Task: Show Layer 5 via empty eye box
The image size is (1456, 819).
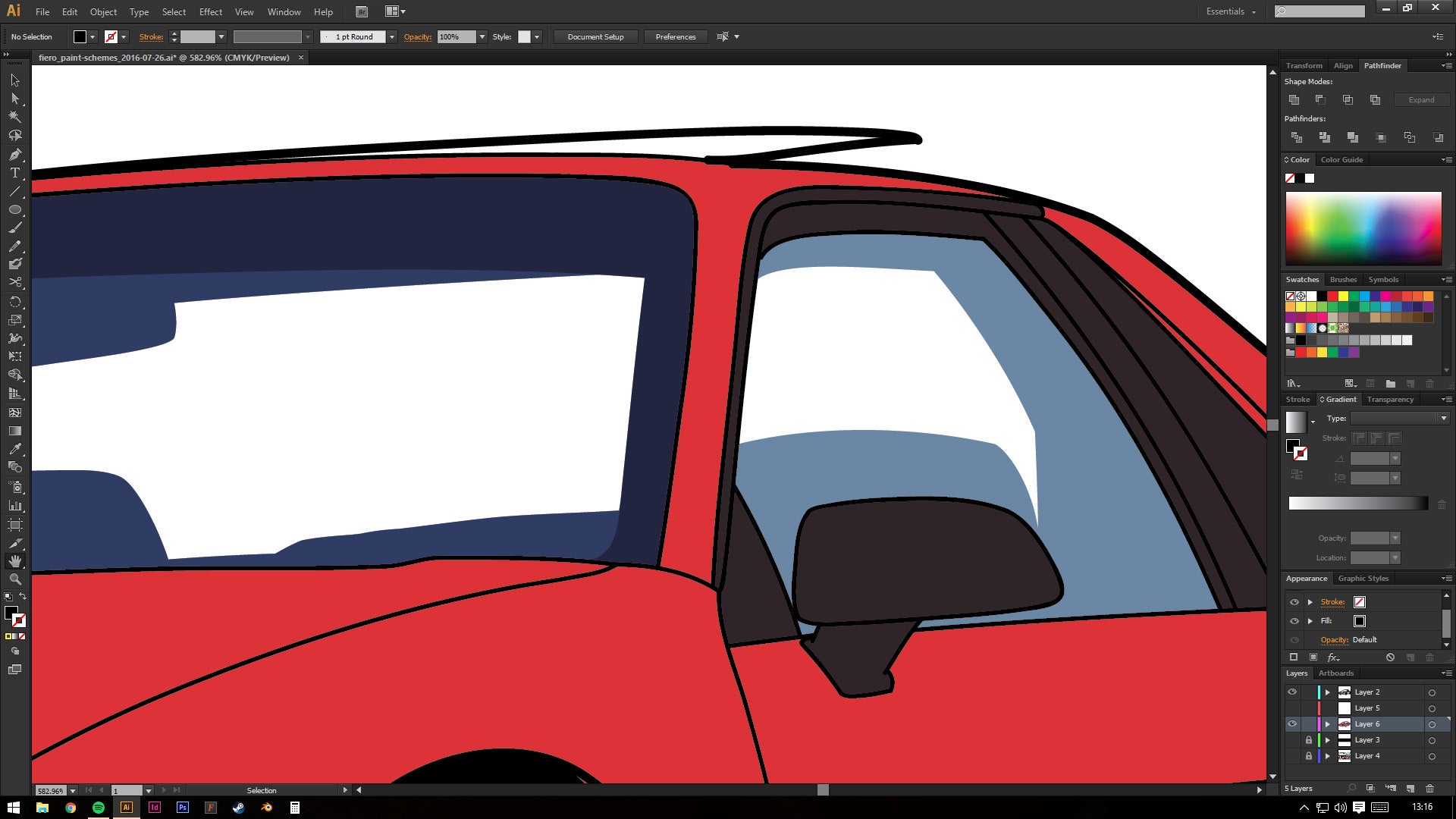Action: (1292, 708)
